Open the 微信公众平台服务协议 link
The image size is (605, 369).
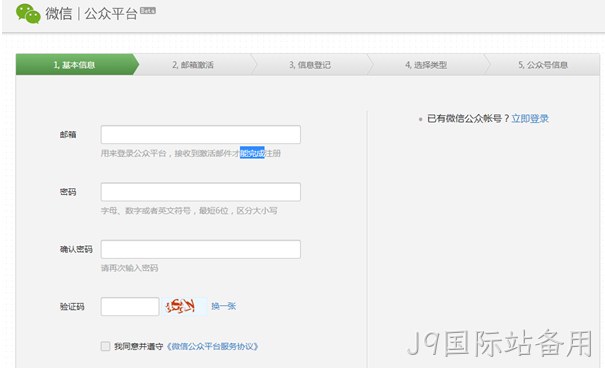(212, 346)
